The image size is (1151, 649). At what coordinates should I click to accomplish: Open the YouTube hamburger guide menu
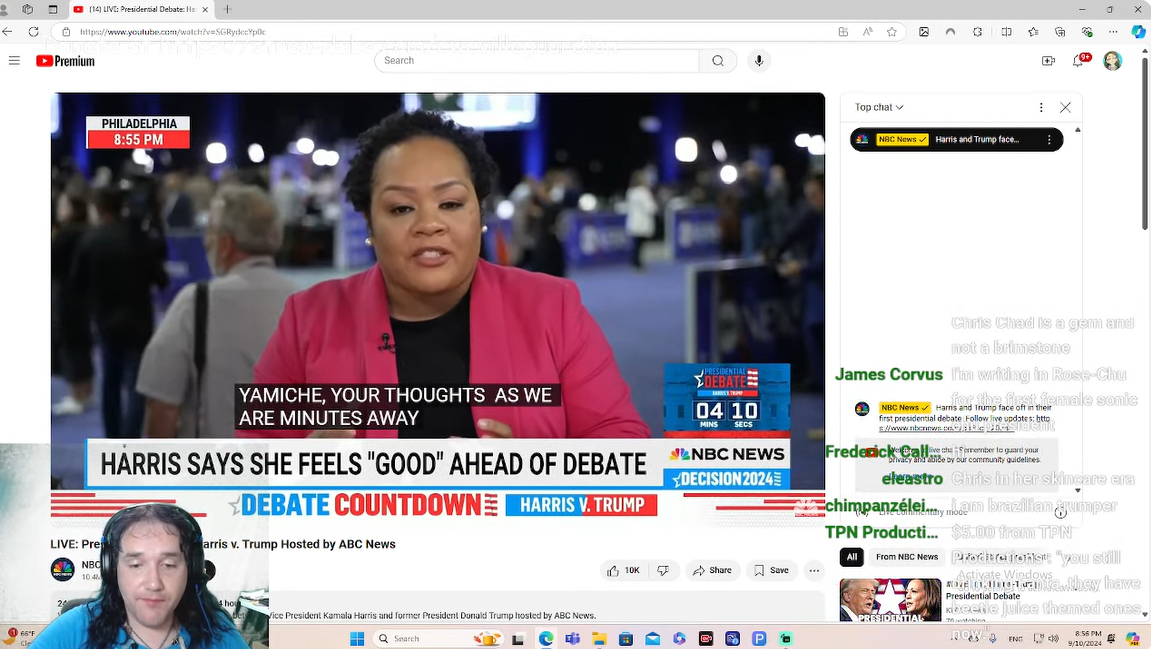pyautogui.click(x=14, y=61)
